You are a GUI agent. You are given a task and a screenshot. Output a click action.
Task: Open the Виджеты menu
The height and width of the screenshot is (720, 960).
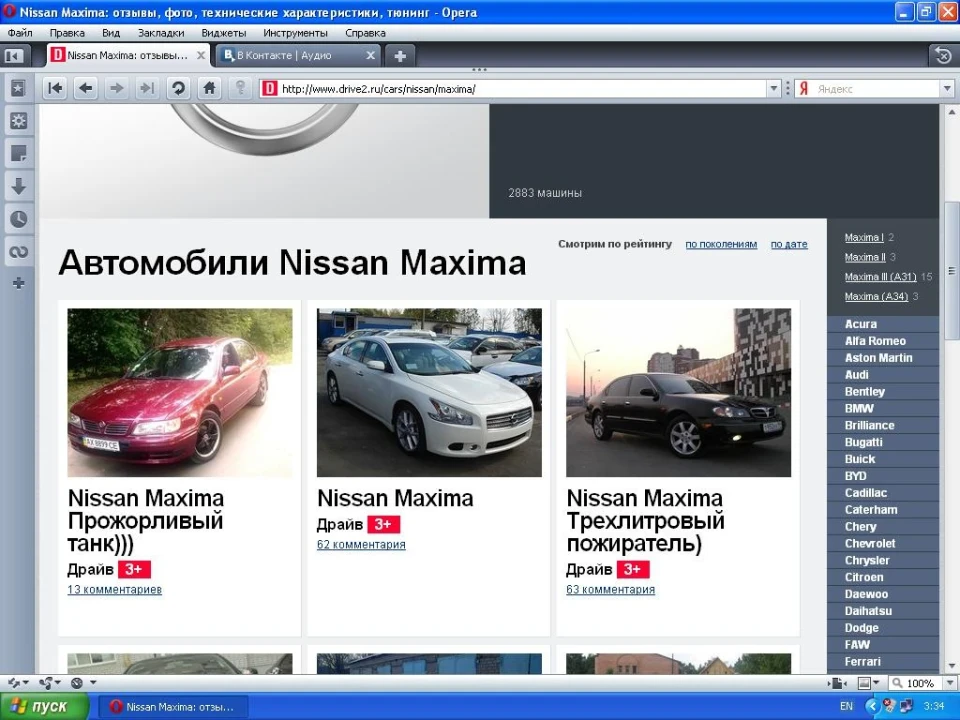pyautogui.click(x=224, y=33)
